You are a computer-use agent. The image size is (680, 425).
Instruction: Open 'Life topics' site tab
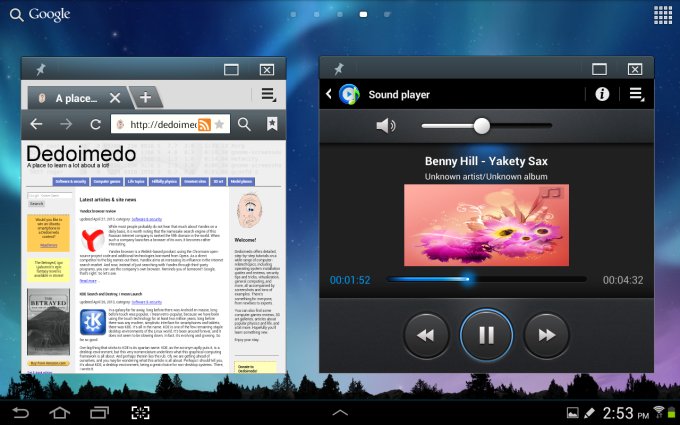point(136,182)
